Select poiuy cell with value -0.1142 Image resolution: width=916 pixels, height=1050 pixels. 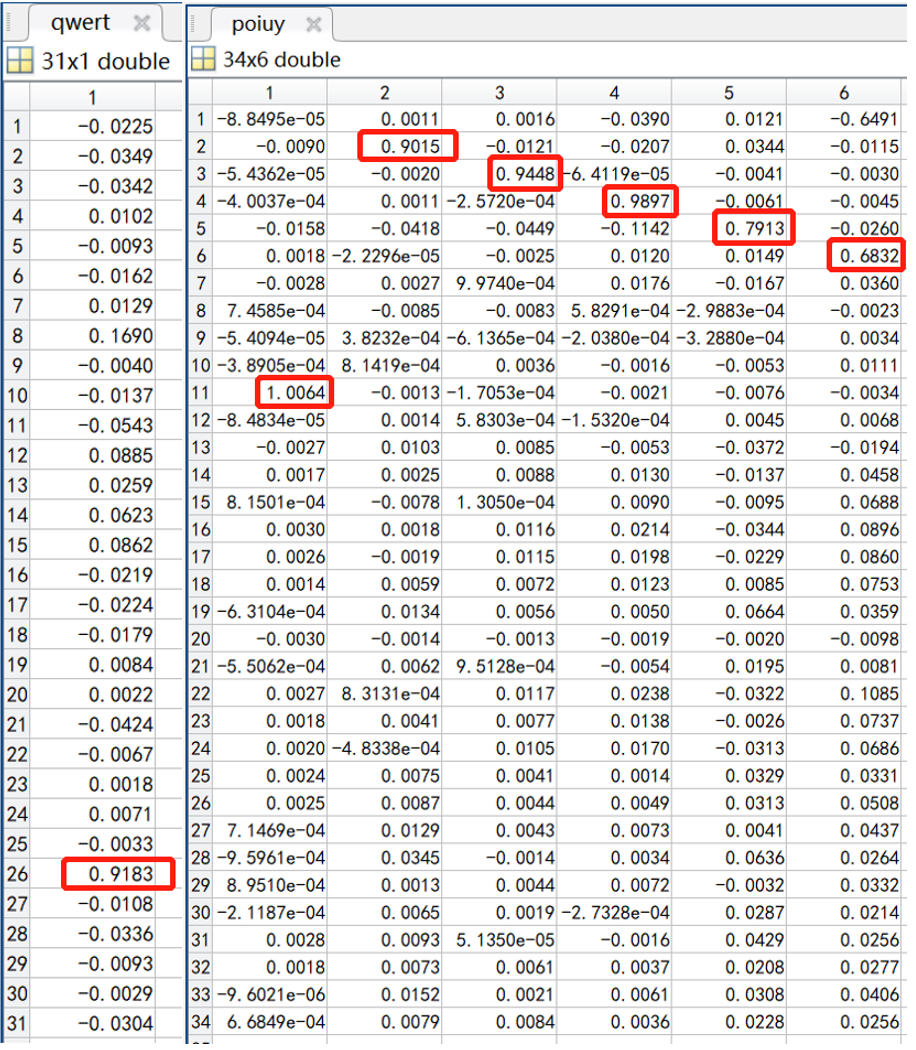tap(614, 228)
